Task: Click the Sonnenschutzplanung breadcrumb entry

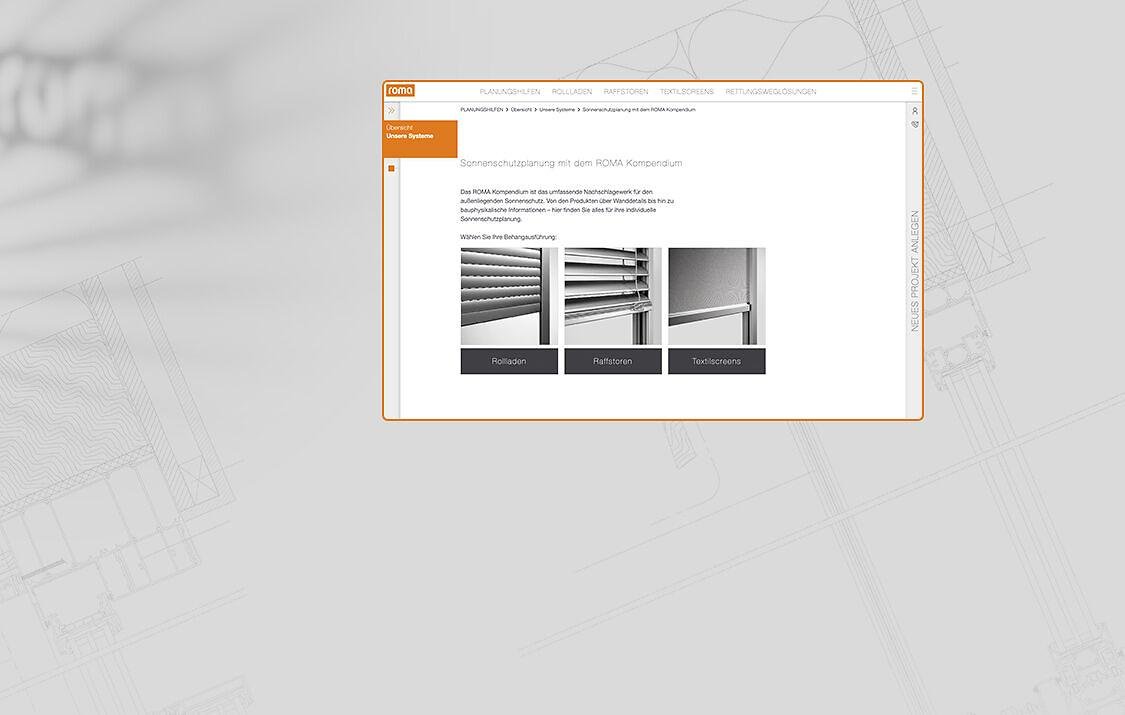Action: [639, 110]
